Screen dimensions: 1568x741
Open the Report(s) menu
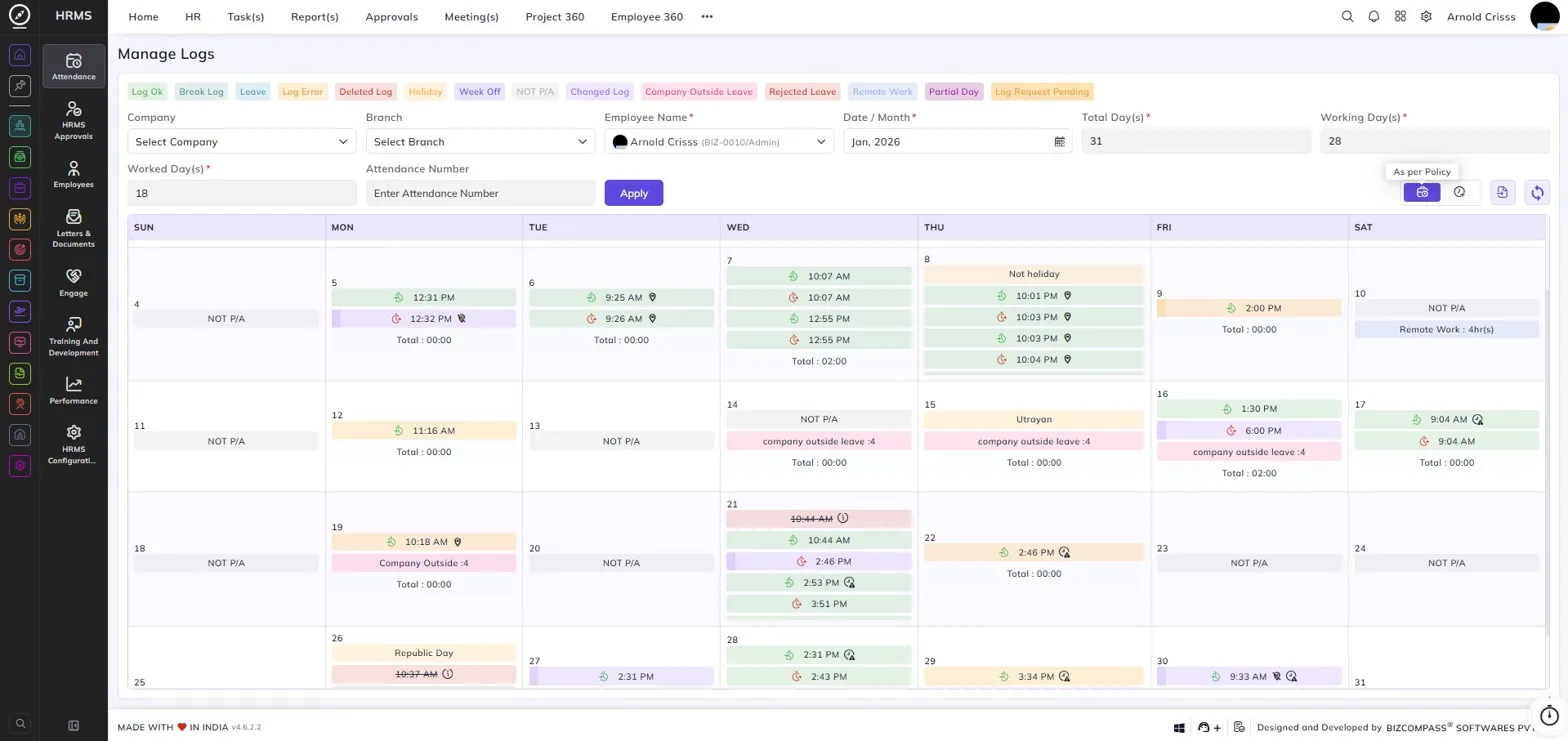click(x=315, y=17)
